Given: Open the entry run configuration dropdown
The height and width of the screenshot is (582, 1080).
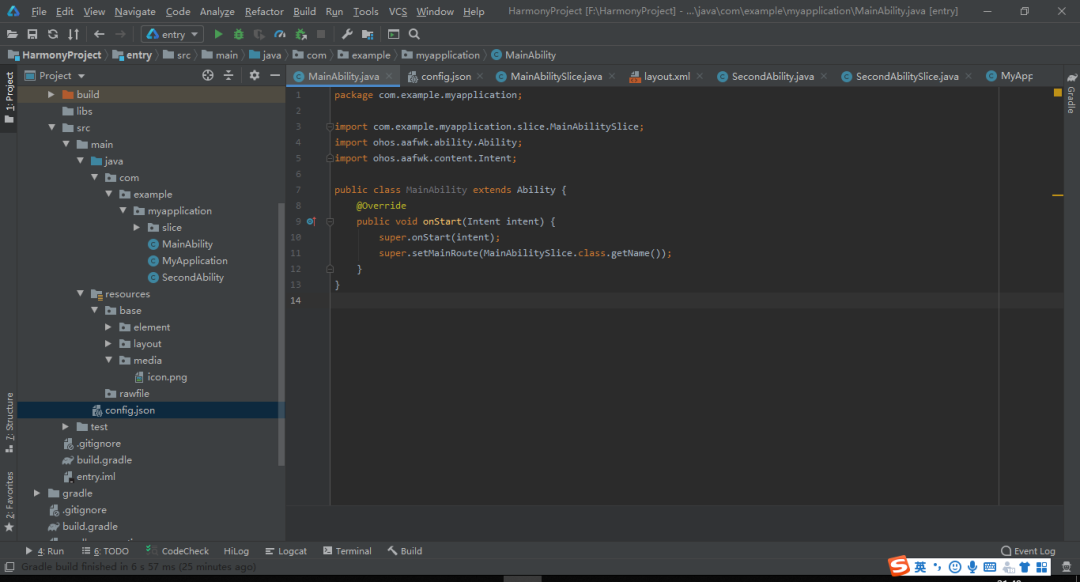Looking at the screenshot, I should 173,34.
